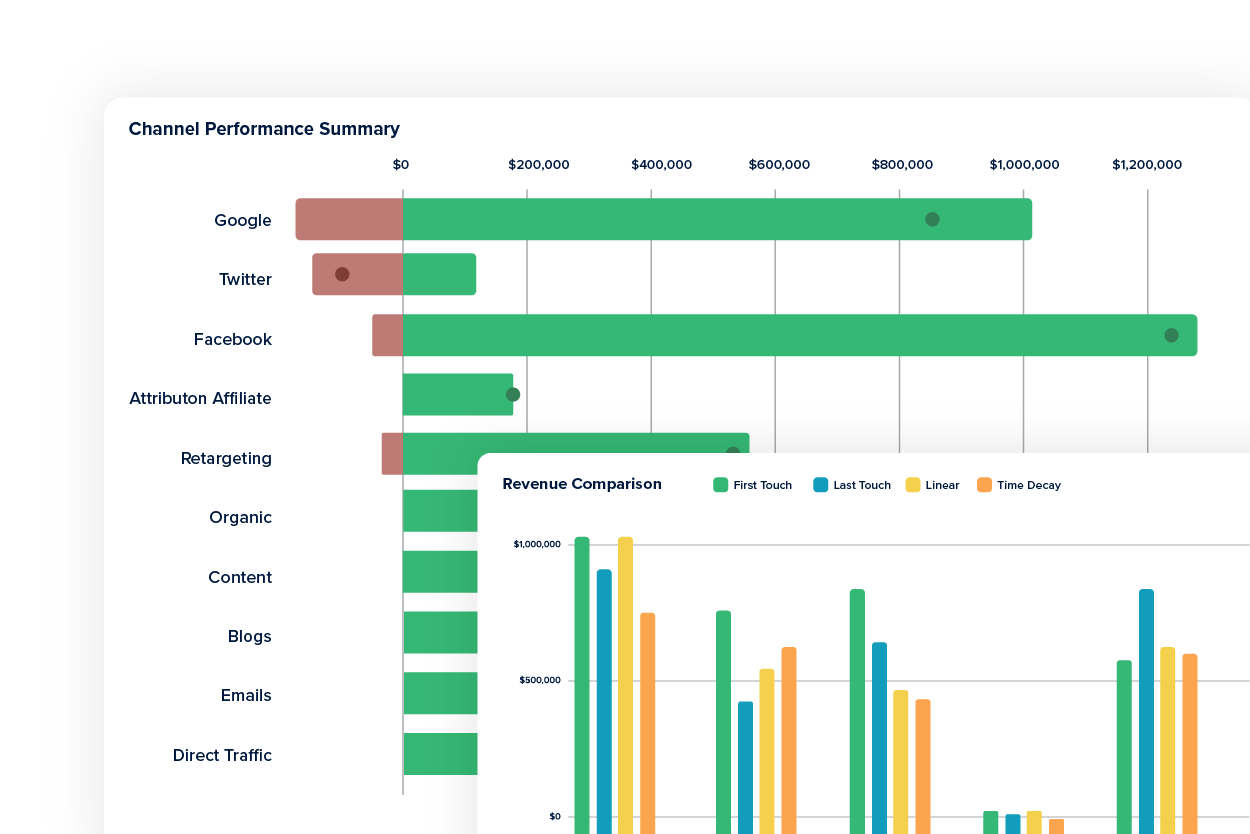The height and width of the screenshot is (834, 1250).
Task: Select the Facebook channel label
Action: point(233,339)
